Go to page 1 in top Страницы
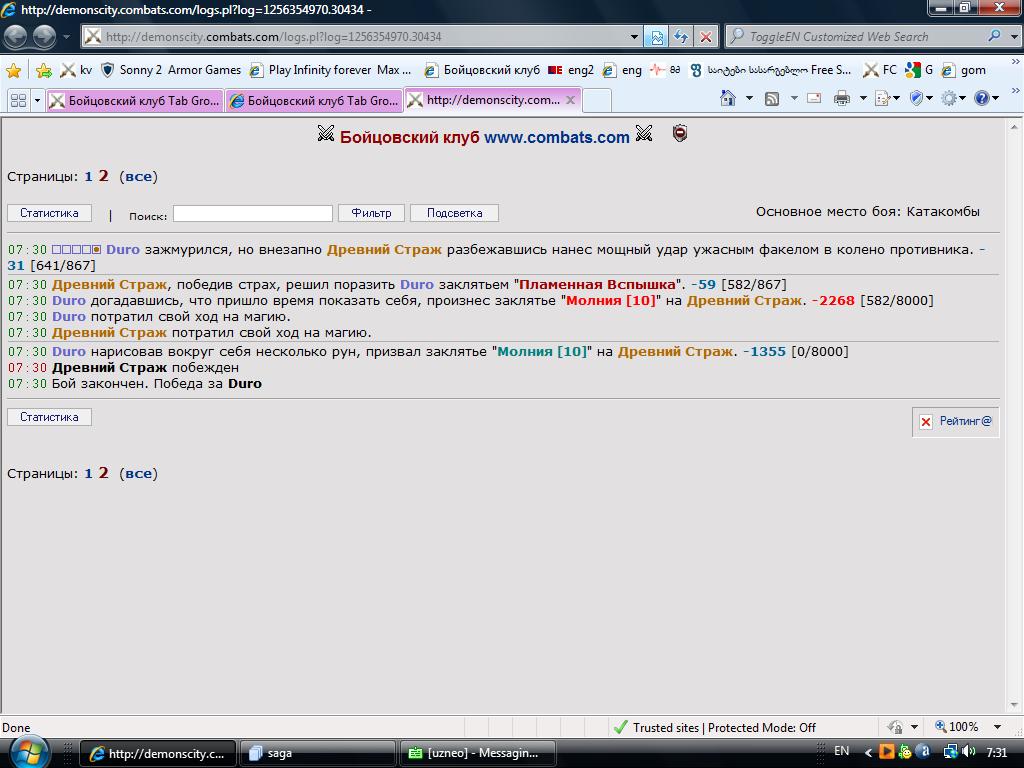The image size is (1024, 768). tap(88, 176)
